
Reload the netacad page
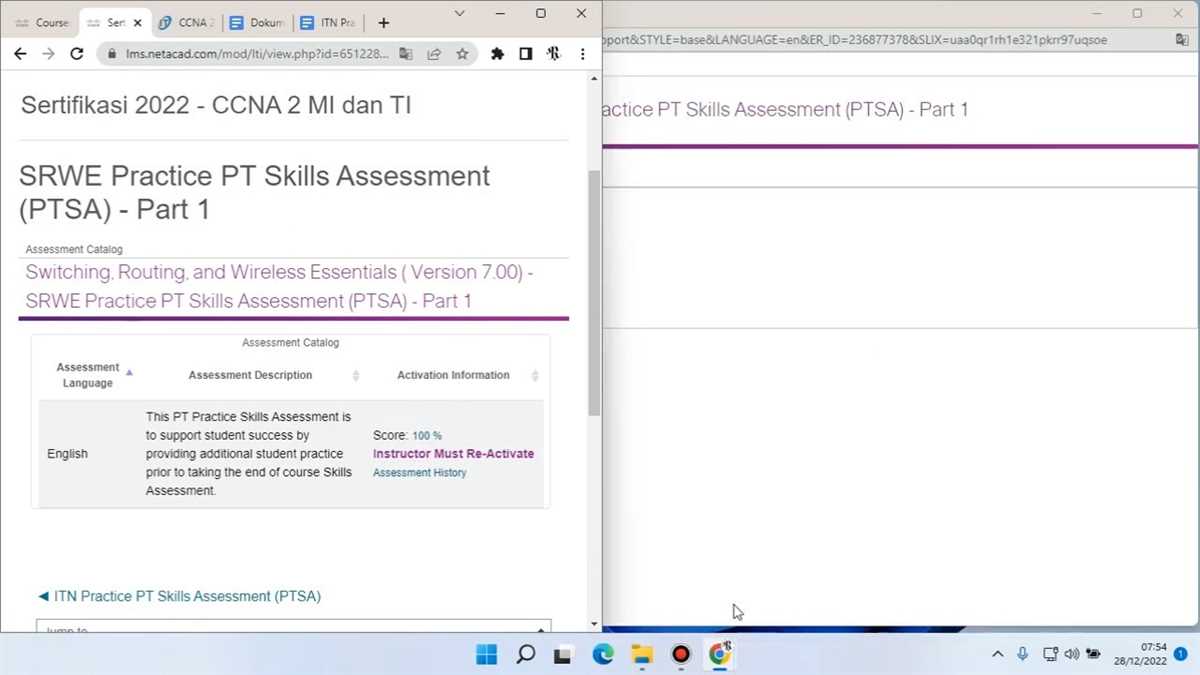77,54
